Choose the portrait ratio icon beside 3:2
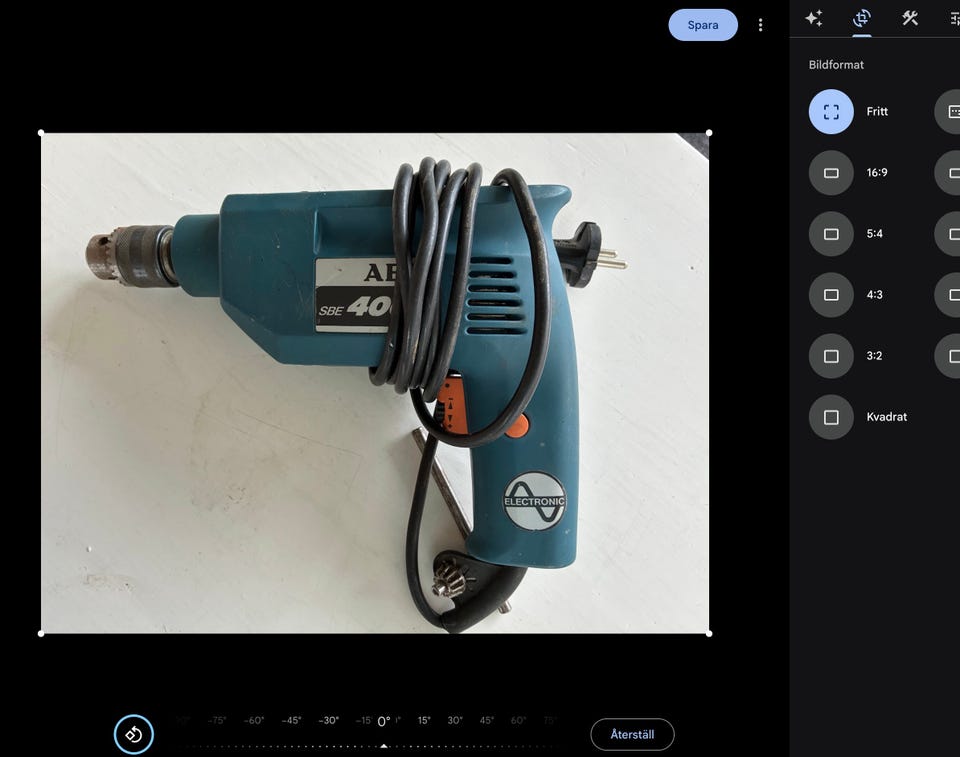 pyautogui.click(x=948, y=356)
